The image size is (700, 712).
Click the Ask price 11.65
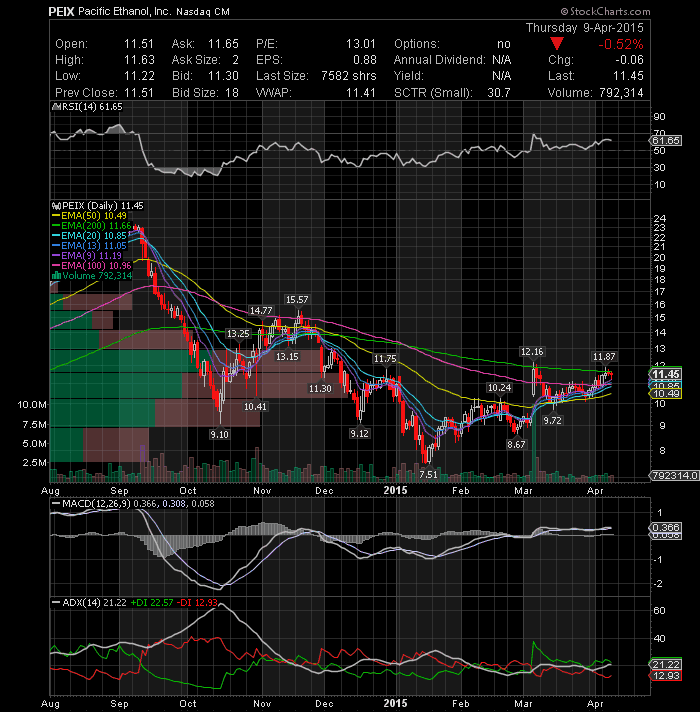click(x=223, y=44)
